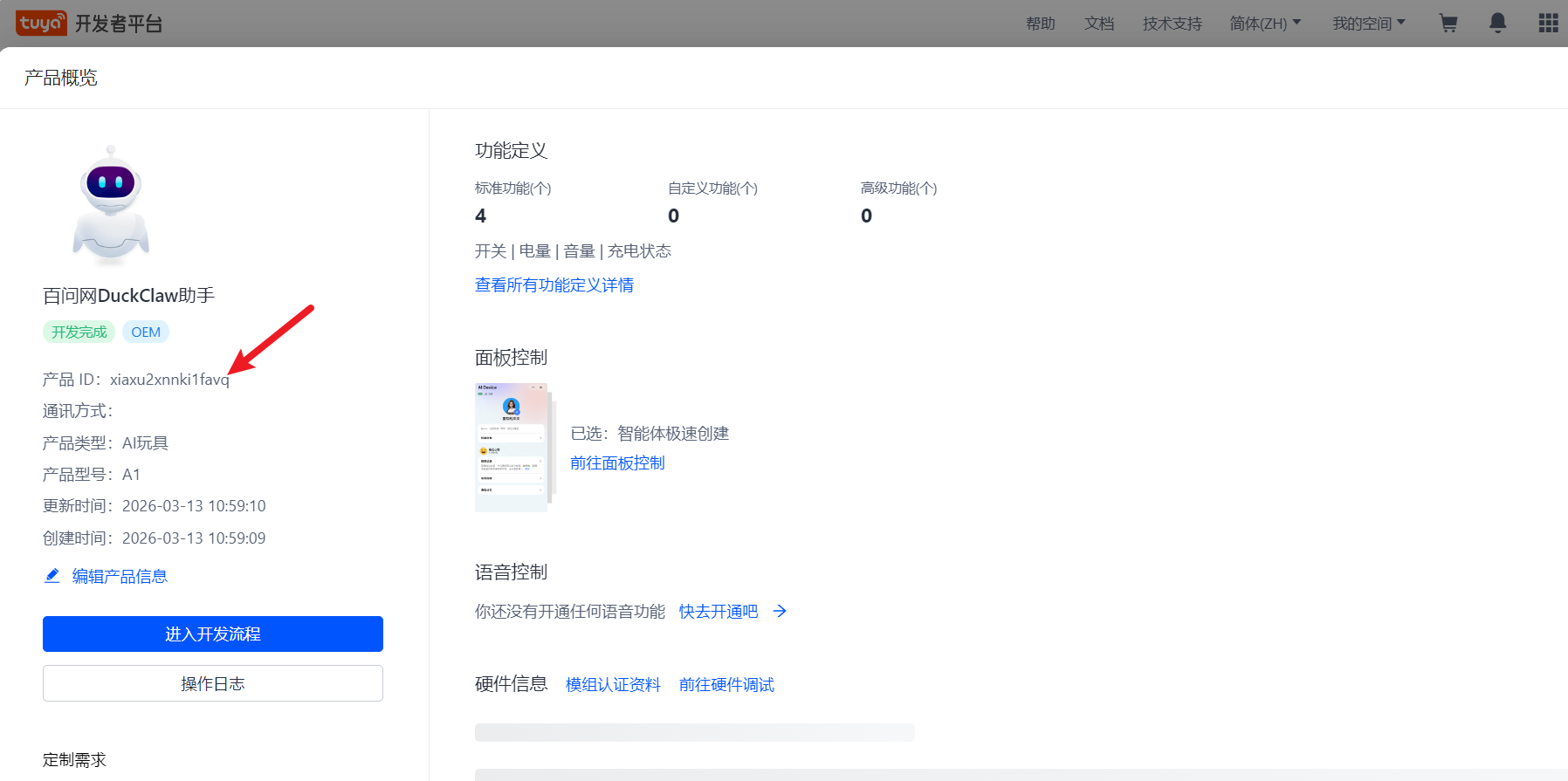Image resolution: width=1568 pixels, height=781 pixels.
Task: Click the Tuya logo icon
Action: [41, 23]
